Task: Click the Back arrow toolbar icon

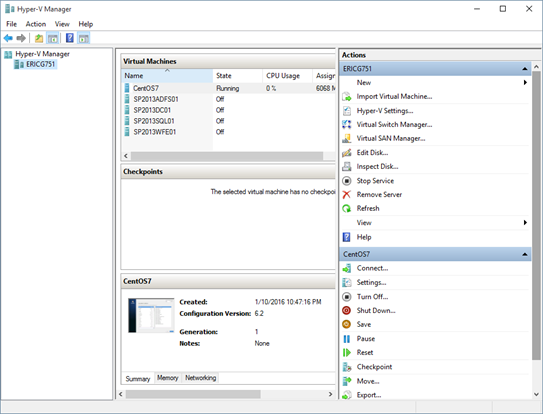Action: [8, 38]
